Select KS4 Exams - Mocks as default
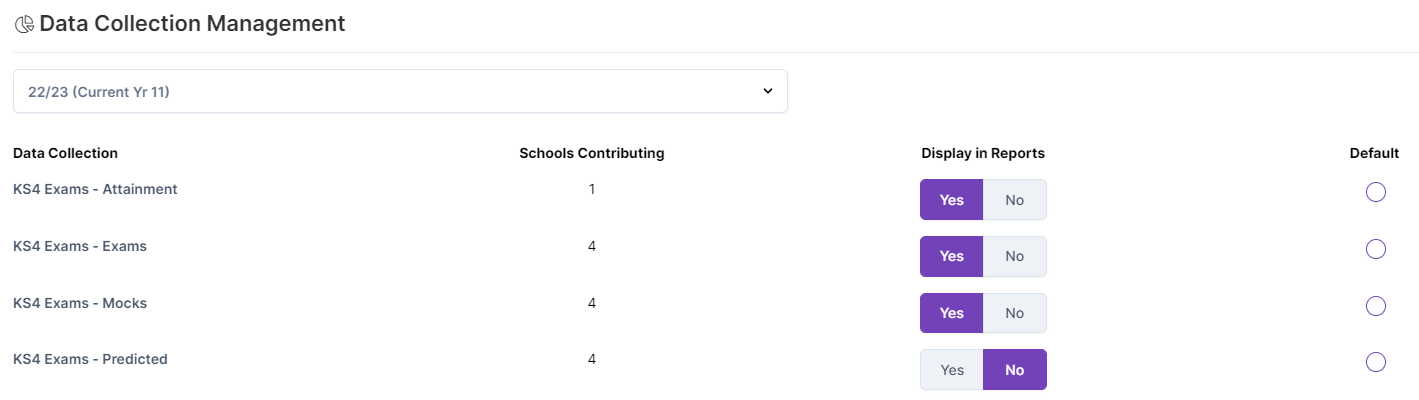This screenshot has height=400, width=1419. point(1375,305)
